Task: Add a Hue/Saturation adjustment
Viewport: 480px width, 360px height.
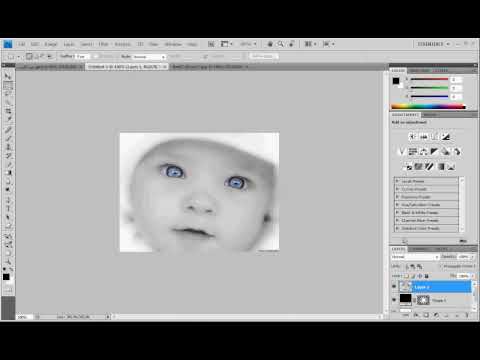Action: coord(413,152)
